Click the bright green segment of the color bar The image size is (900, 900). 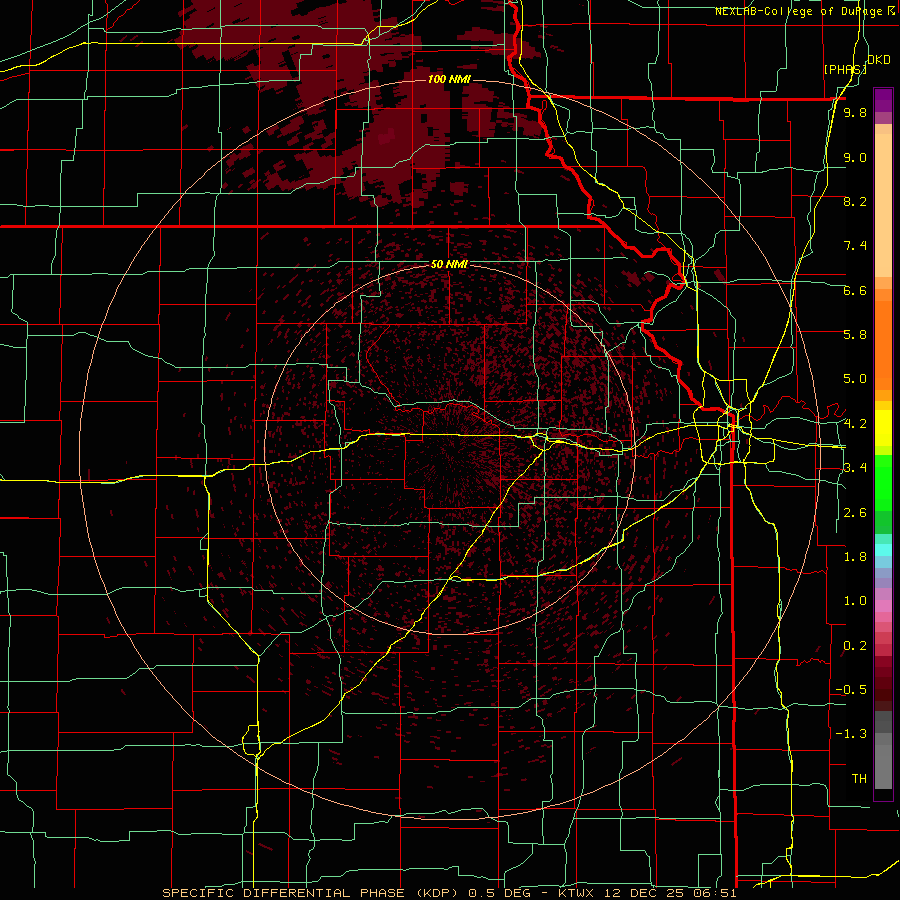coord(883,483)
